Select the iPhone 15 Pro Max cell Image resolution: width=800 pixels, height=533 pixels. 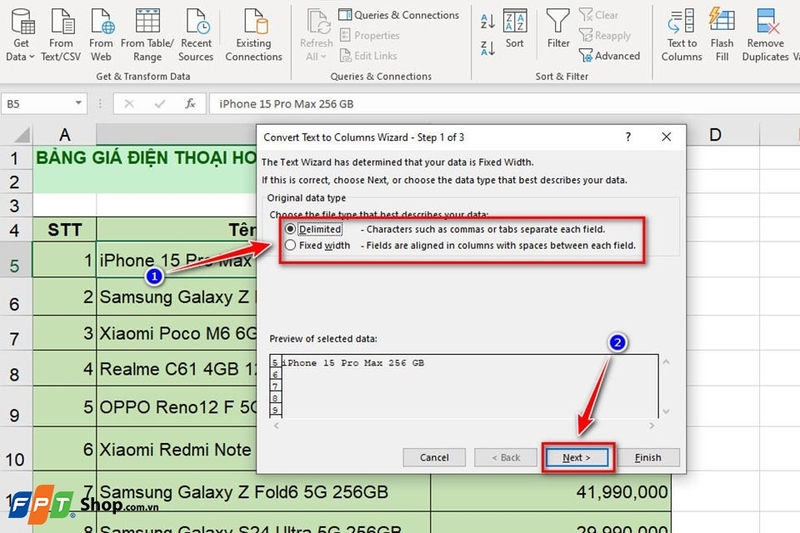pos(177,260)
